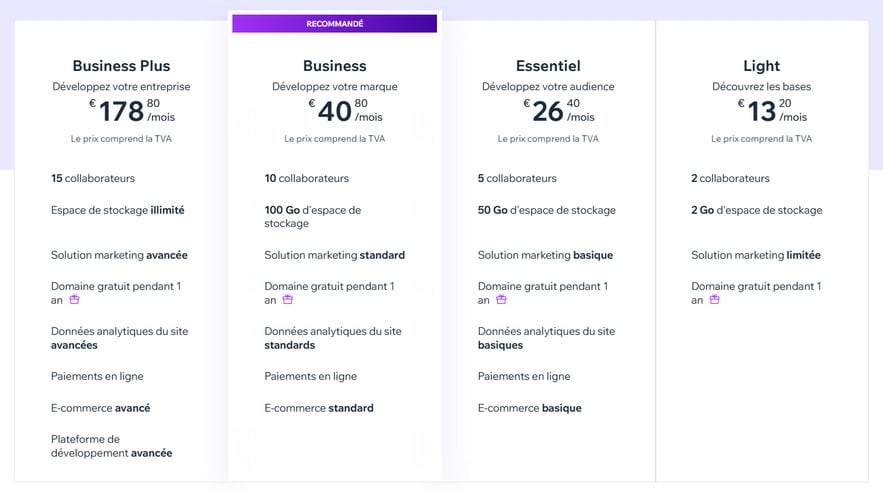The width and height of the screenshot is (883, 491).
Task: Click the gift icon in Business plan
Action: 288,300
